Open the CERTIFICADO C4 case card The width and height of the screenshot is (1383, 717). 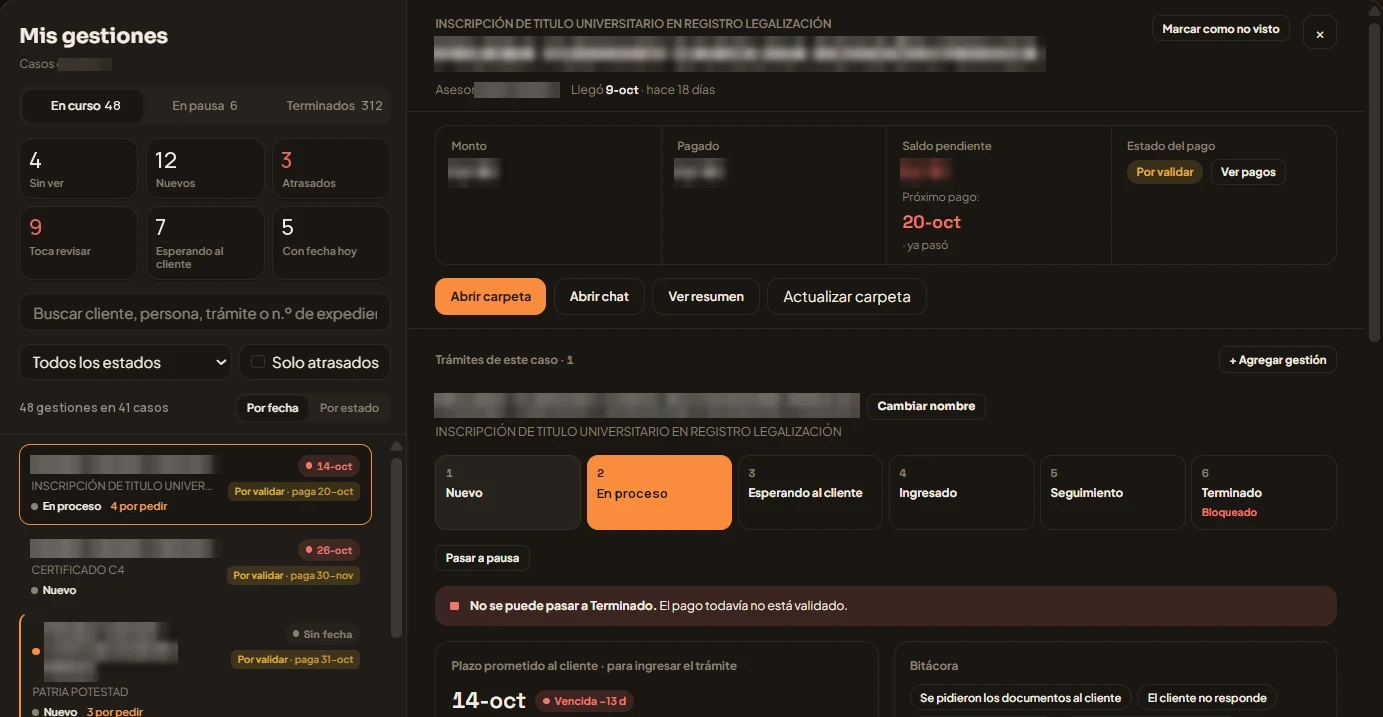pyautogui.click(x=195, y=567)
